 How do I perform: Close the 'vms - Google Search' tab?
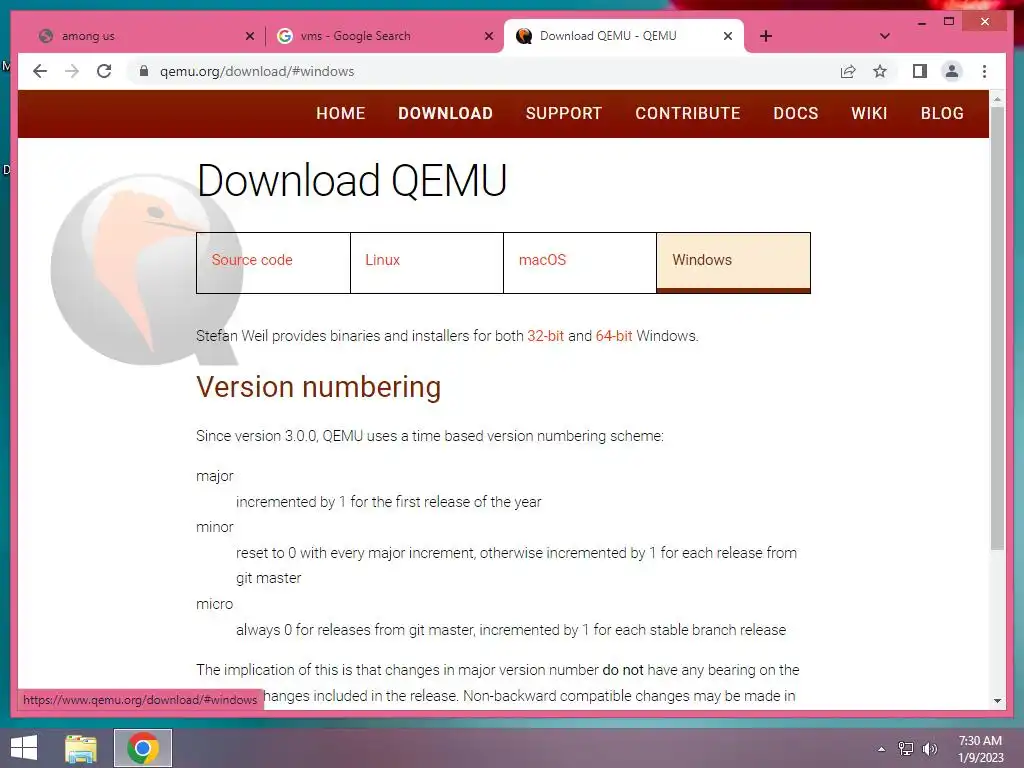[488, 36]
